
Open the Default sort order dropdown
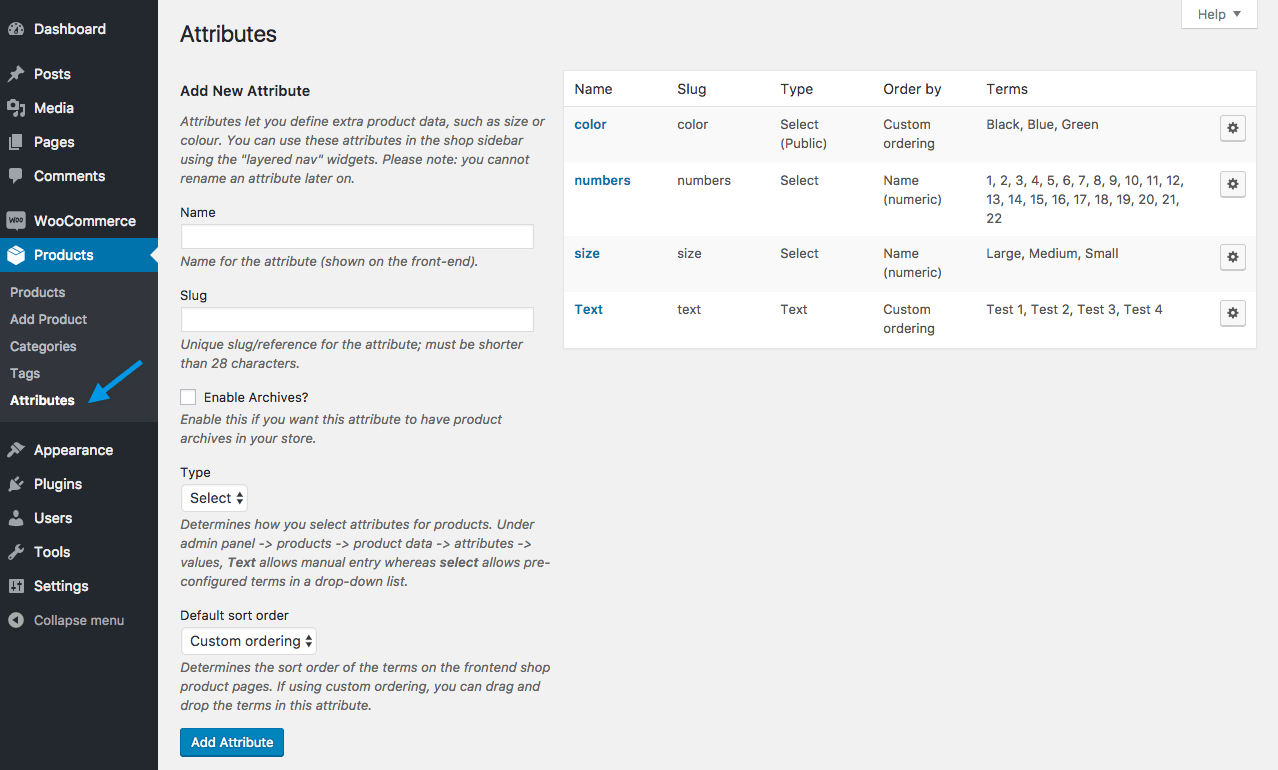tap(249, 641)
